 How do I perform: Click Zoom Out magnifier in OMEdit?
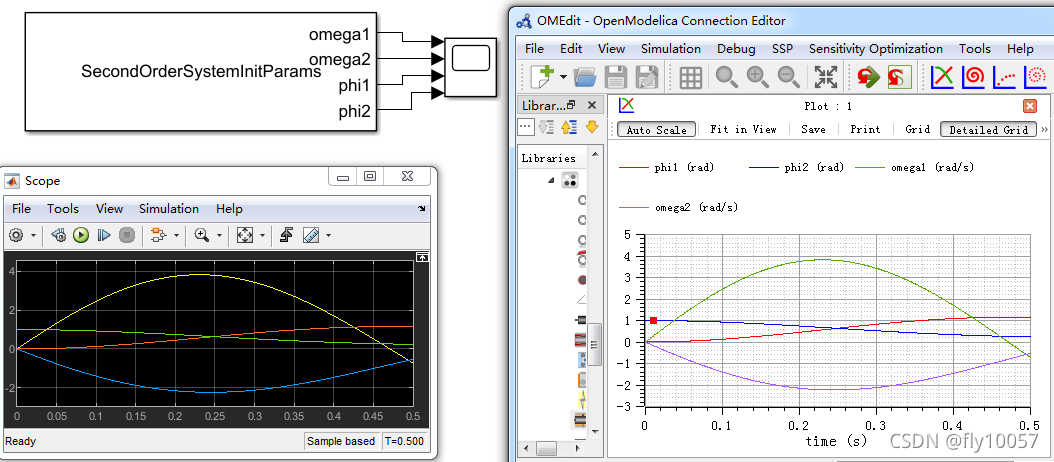point(789,77)
